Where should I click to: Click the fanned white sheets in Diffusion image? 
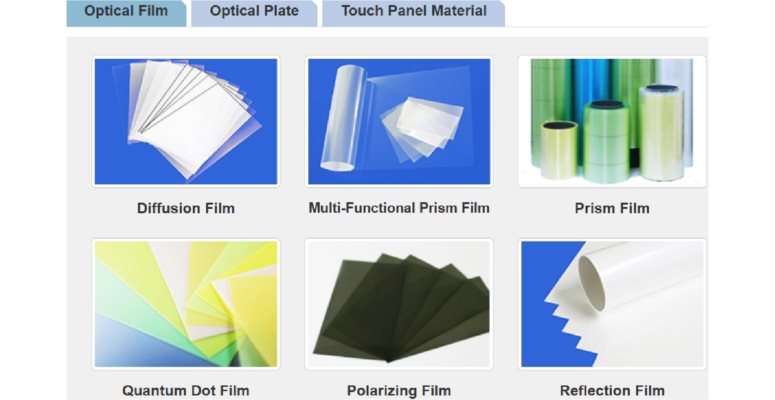tap(190, 119)
